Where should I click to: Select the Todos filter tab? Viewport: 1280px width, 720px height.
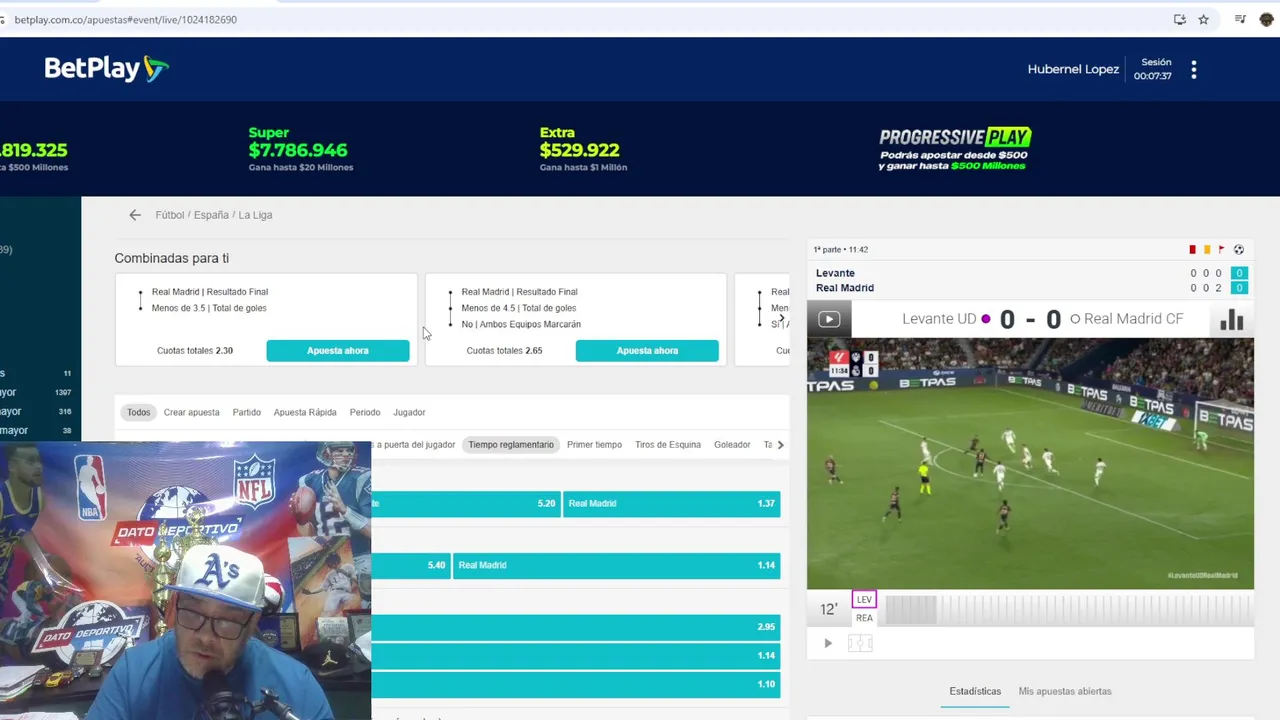click(x=139, y=412)
